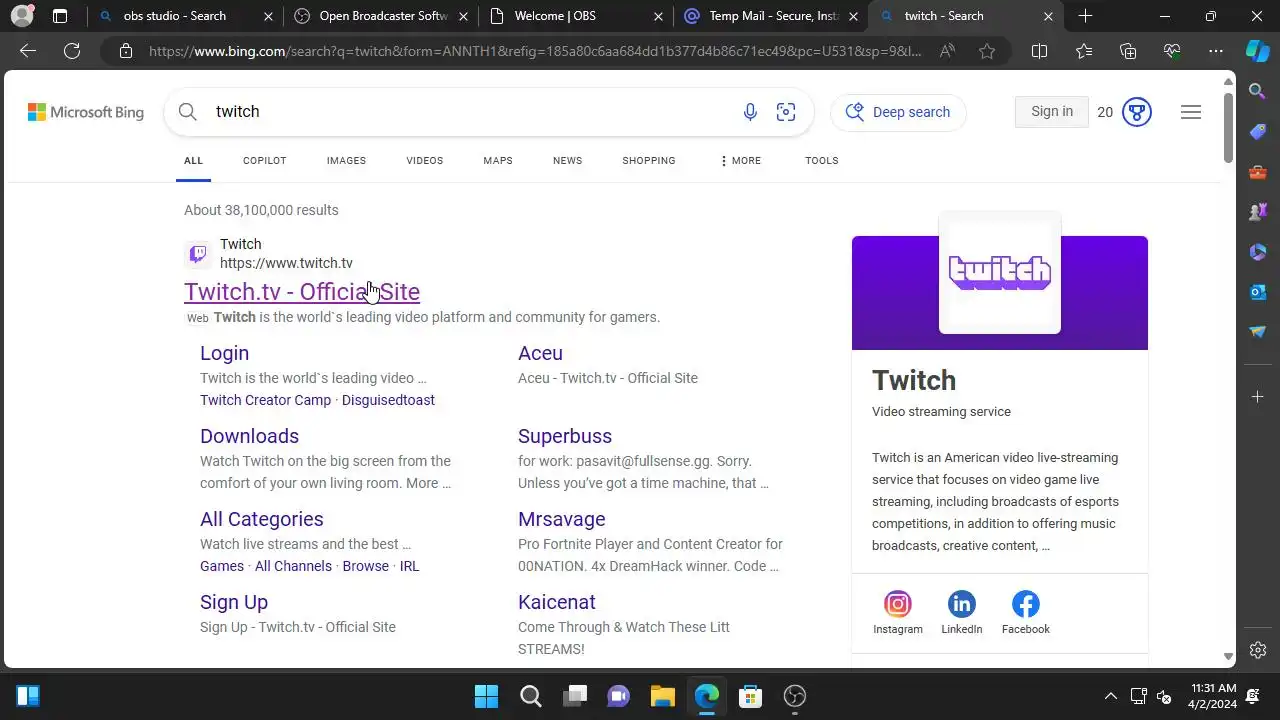Open Twitch Instagram profile icon

(x=898, y=604)
